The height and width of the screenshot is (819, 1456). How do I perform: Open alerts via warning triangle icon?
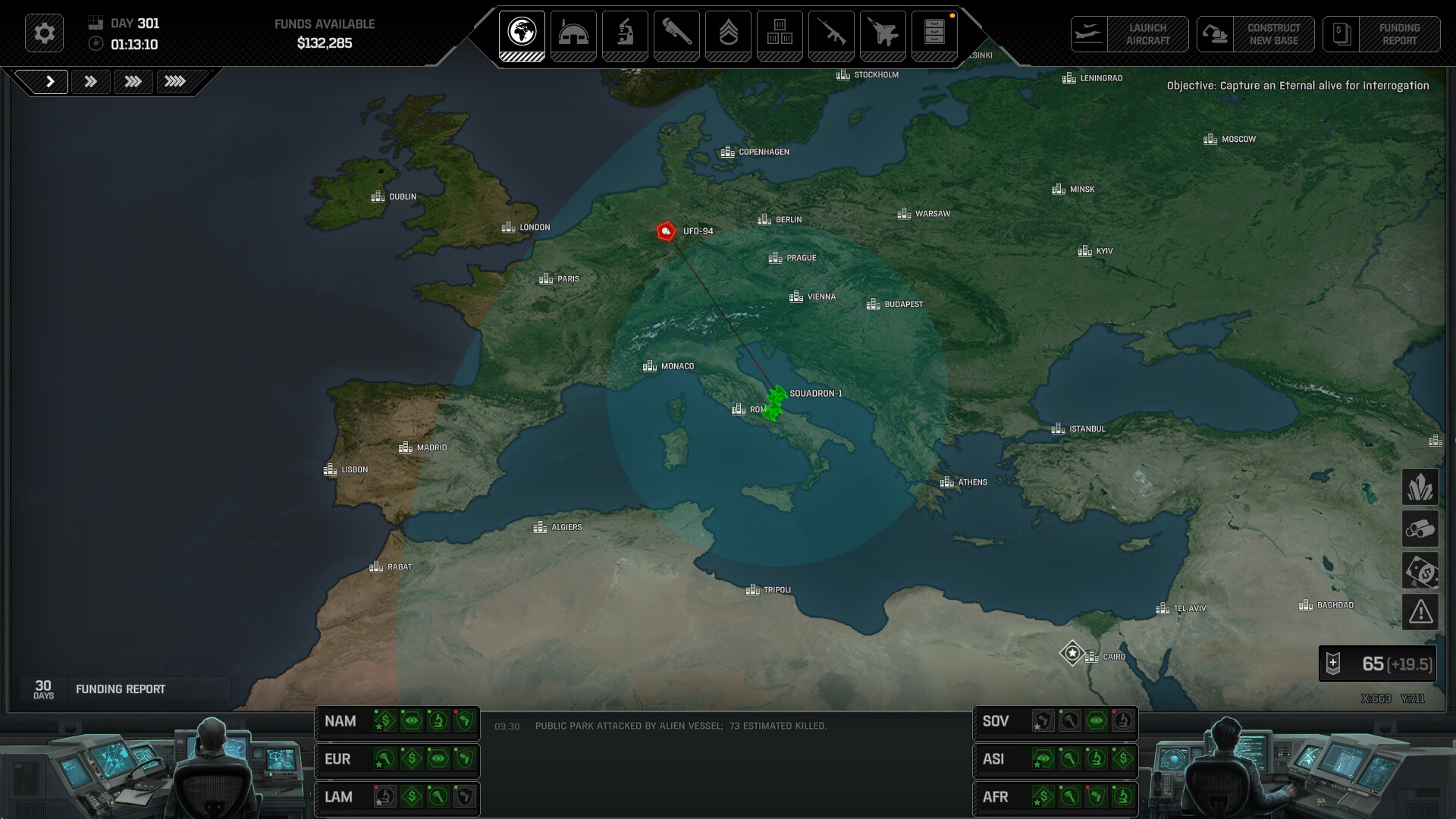pyautogui.click(x=1420, y=611)
